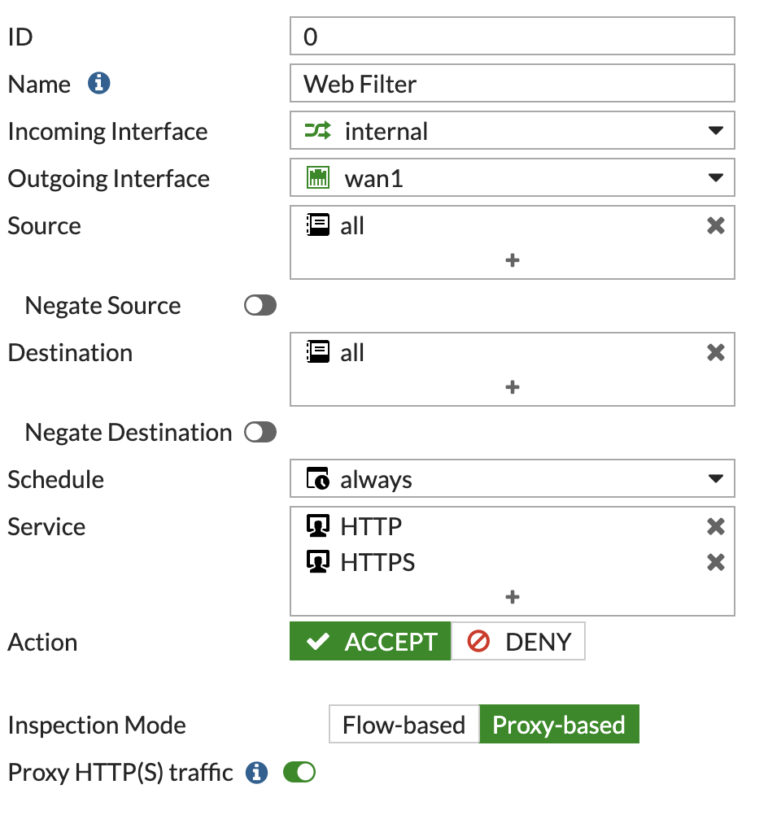Select the Proxy-based inspection mode
The width and height of the screenshot is (768, 815).
click(559, 724)
